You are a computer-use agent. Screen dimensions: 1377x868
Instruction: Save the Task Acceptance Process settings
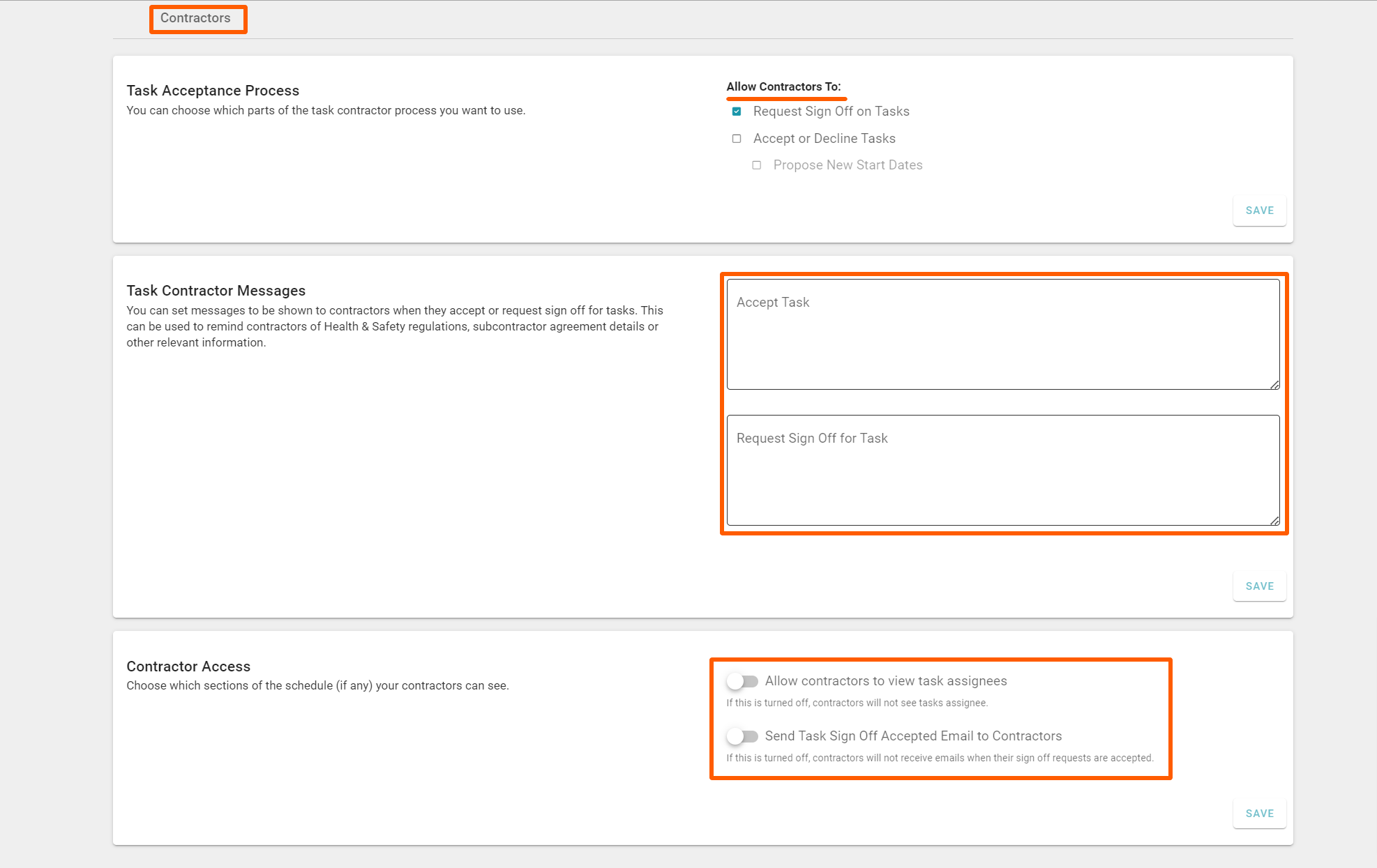[1259, 211]
